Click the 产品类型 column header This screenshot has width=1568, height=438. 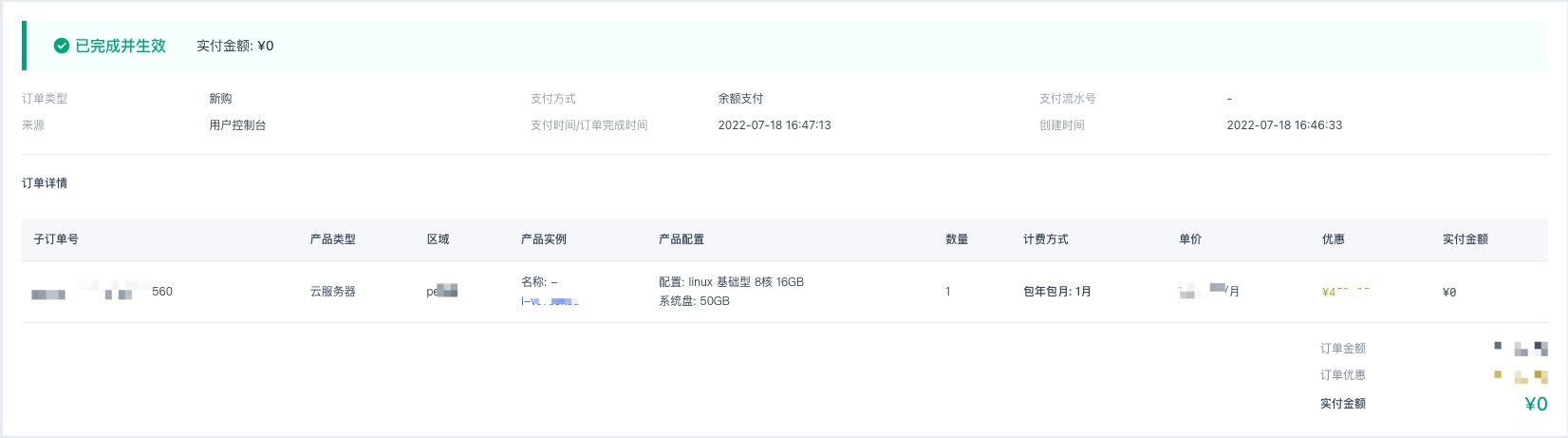332,239
